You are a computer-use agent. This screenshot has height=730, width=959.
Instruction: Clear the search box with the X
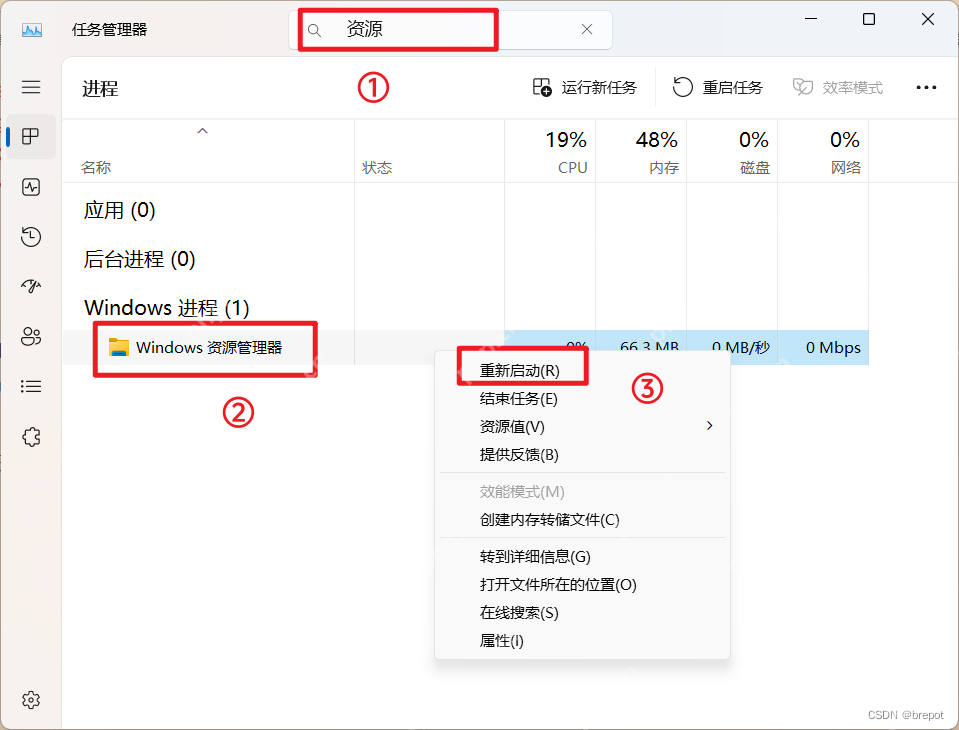pos(587,29)
